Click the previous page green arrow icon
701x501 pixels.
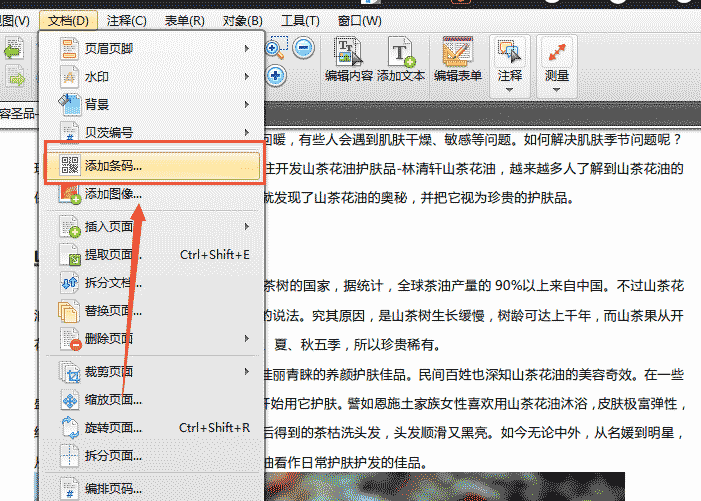(x=13, y=49)
